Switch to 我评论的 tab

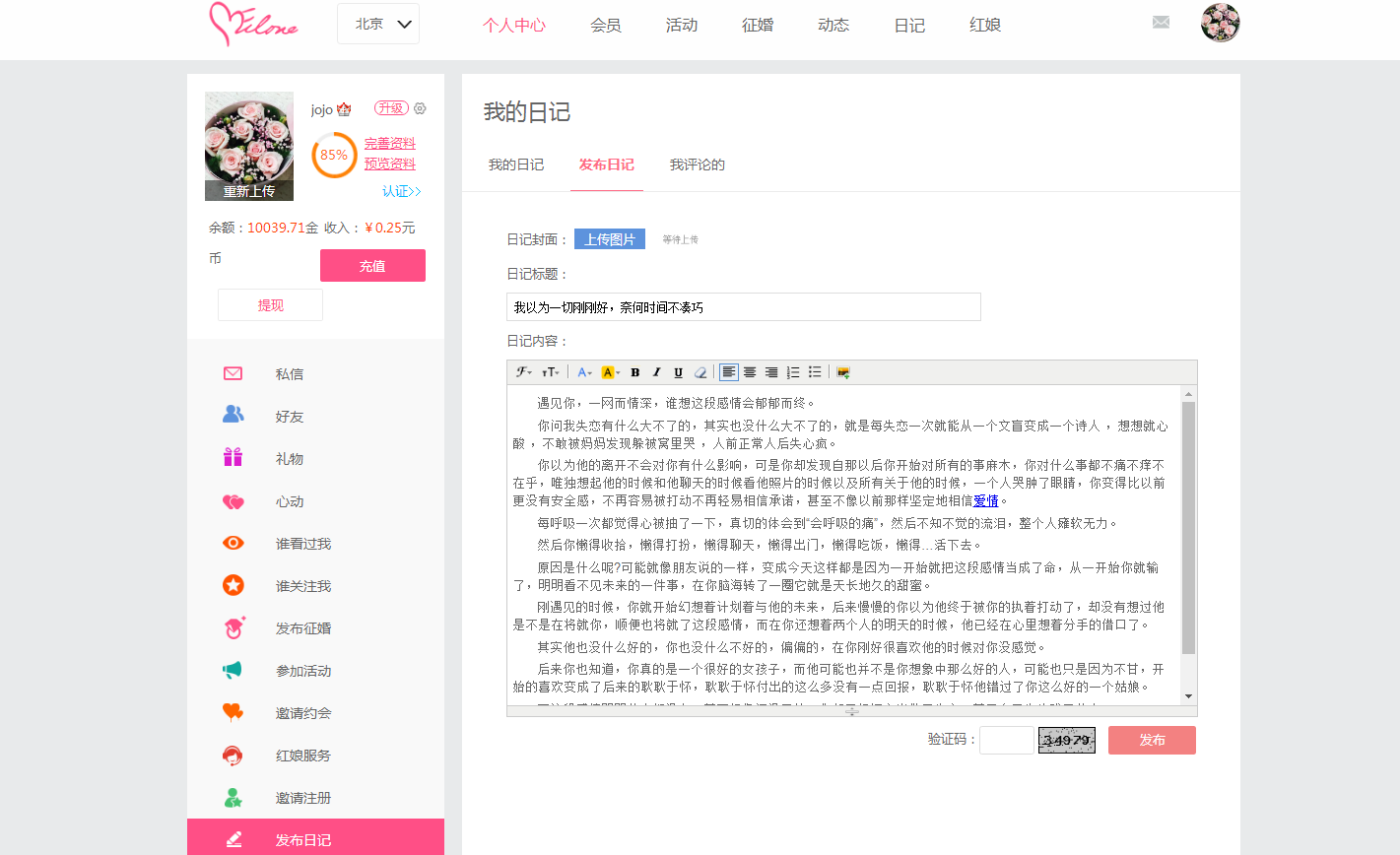(x=698, y=164)
